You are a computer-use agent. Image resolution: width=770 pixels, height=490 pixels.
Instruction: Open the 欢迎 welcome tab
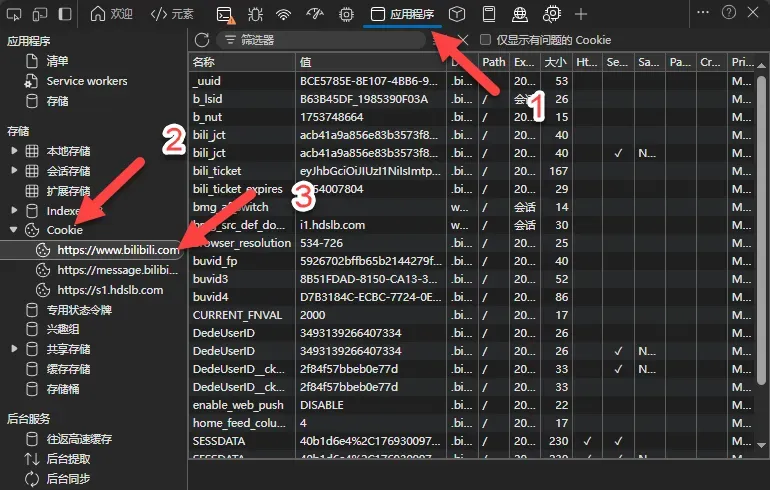coord(111,14)
